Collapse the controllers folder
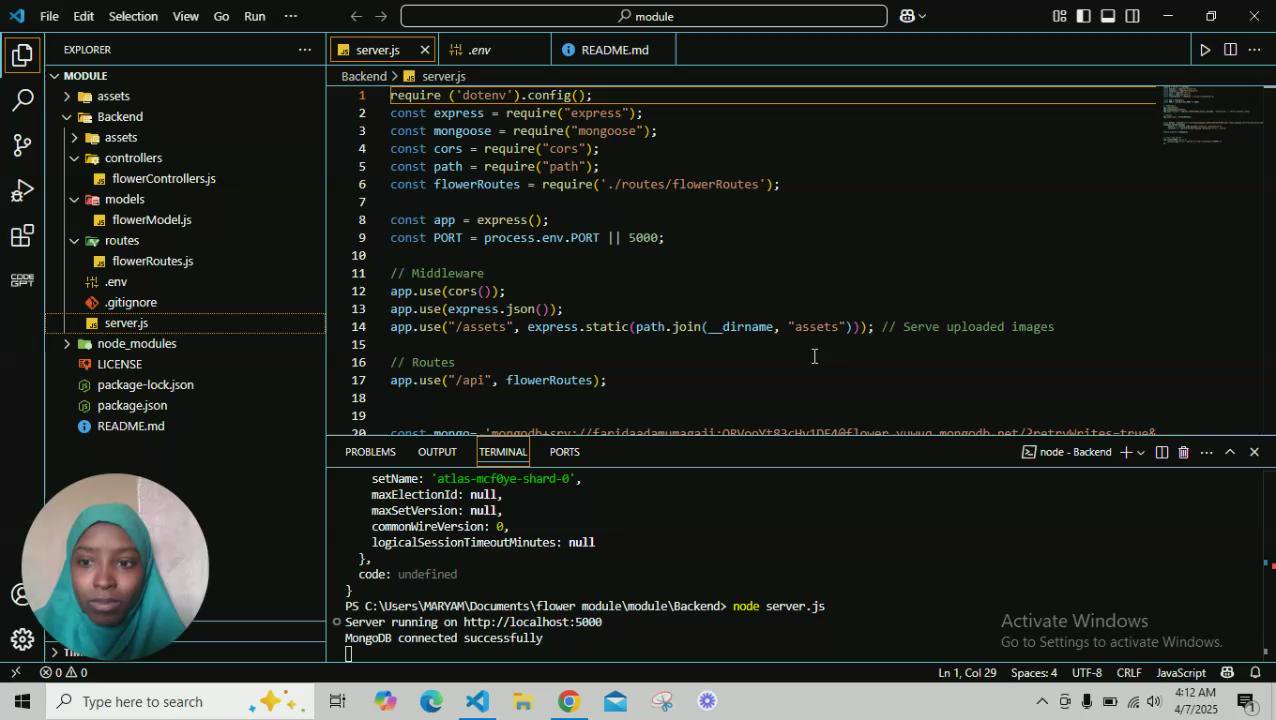 [132, 158]
